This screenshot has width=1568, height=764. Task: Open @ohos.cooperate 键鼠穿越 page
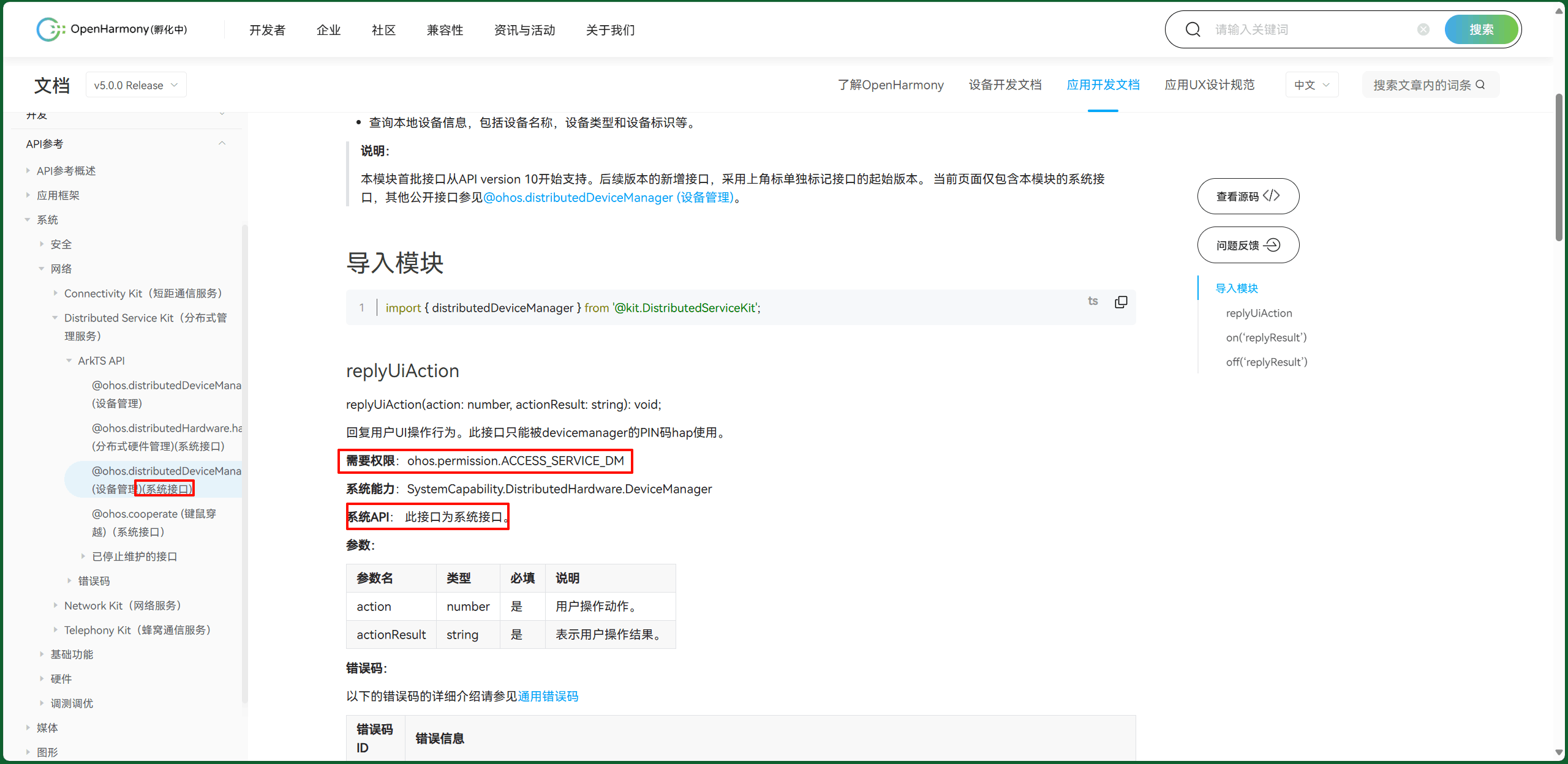pyautogui.click(x=154, y=523)
